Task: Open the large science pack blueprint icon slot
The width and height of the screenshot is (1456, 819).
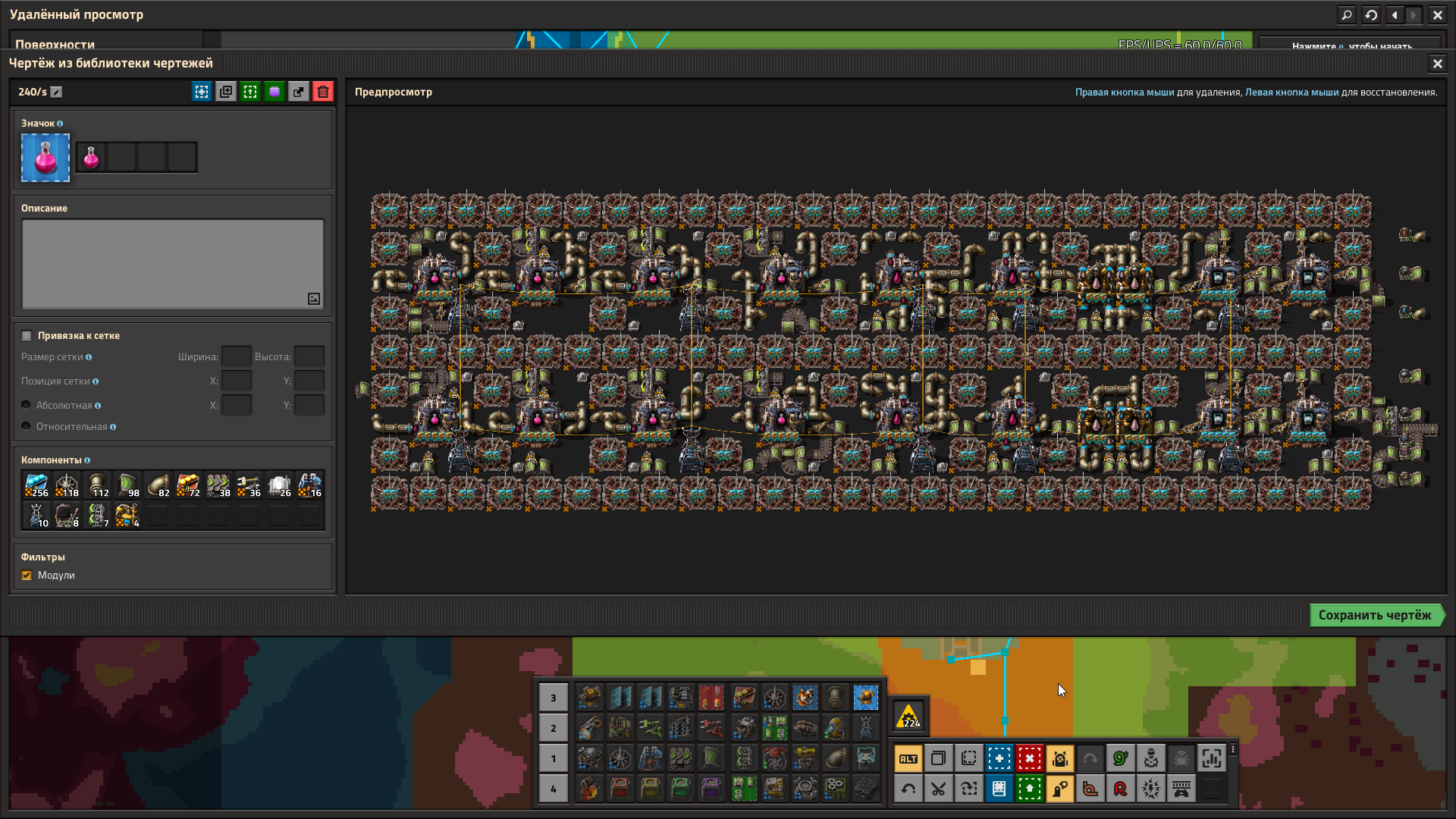Action: click(45, 158)
